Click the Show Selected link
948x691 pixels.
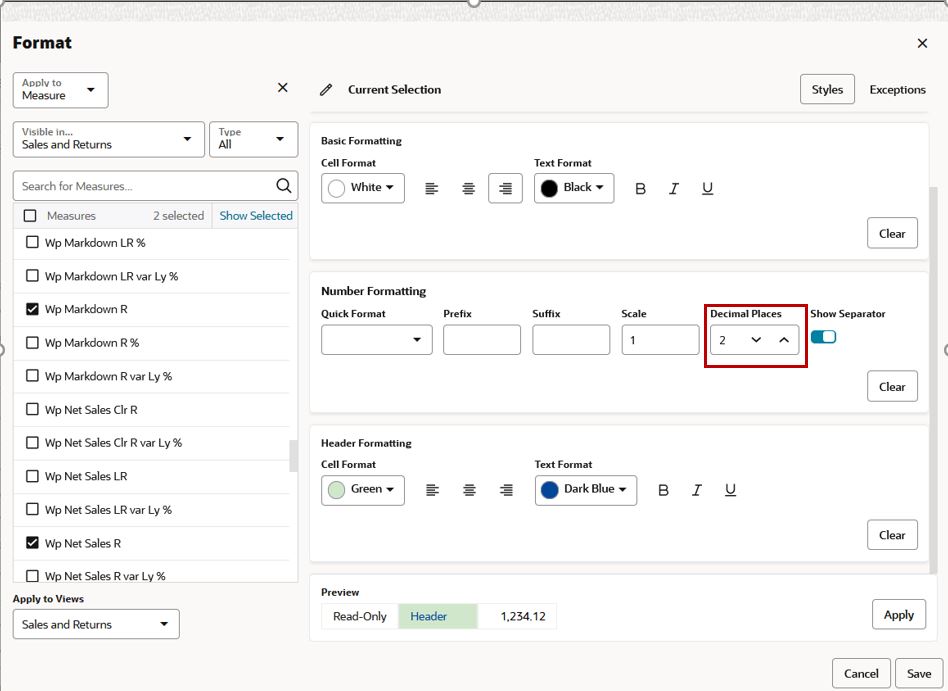256,216
